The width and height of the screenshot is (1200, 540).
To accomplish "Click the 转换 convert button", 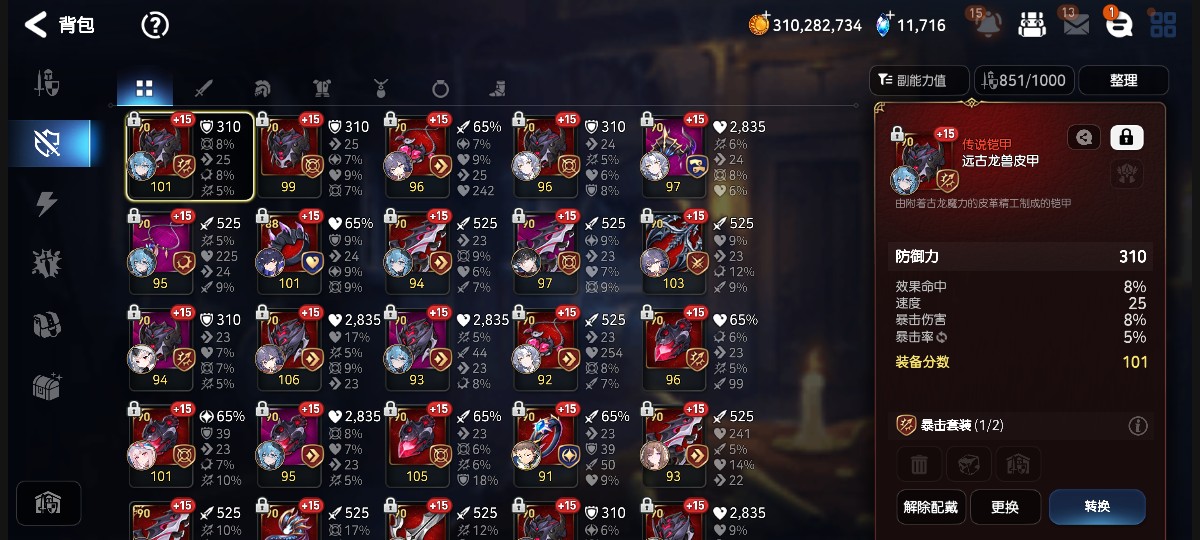I will [x=1097, y=507].
